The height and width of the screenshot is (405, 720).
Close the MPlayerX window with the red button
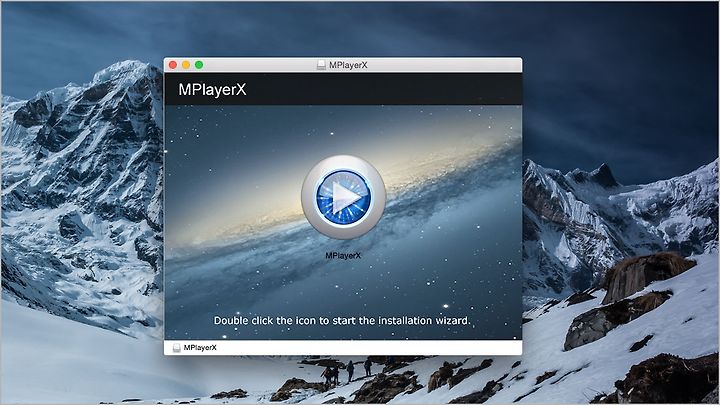[173, 65]
